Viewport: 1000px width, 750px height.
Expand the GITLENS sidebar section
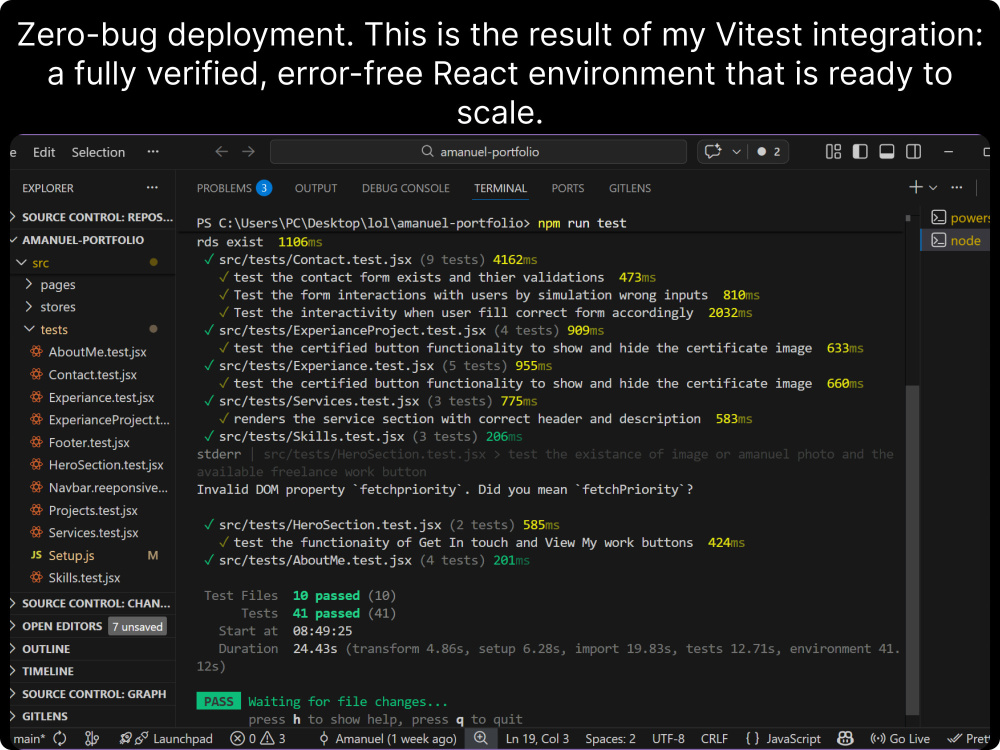tap(92, 716)
